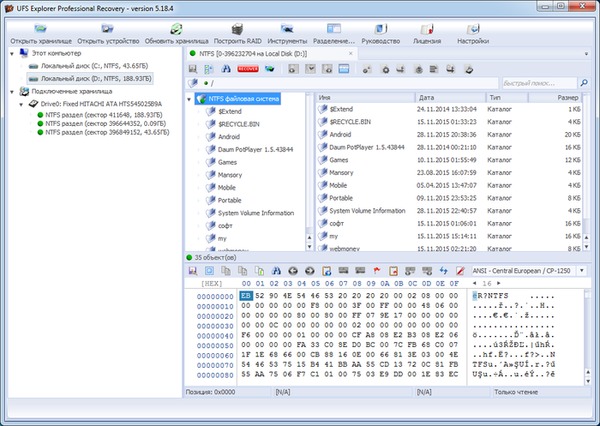Click the binoculars search icon in file toolbar
Screen dimensions: 600x426
[x=229, y=69]
